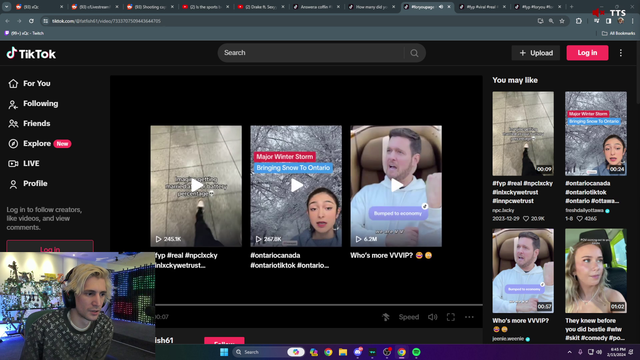Image resolution: width=640 pixels, height=360 pixels.
Task: Open the 00:57 recommended VVVIP video
Action: pos(523,271)
